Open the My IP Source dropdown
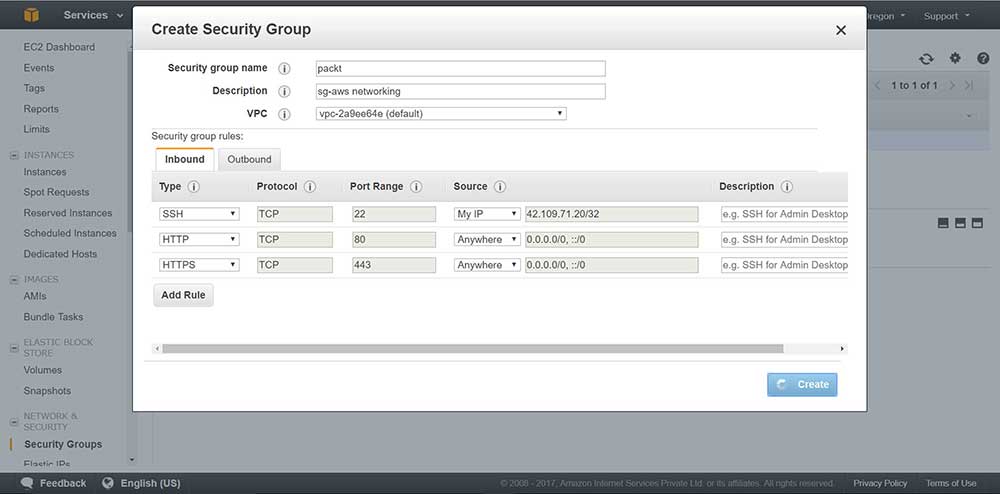The image size is (1000, 494). pyautogui.click(x=487, y=214)
